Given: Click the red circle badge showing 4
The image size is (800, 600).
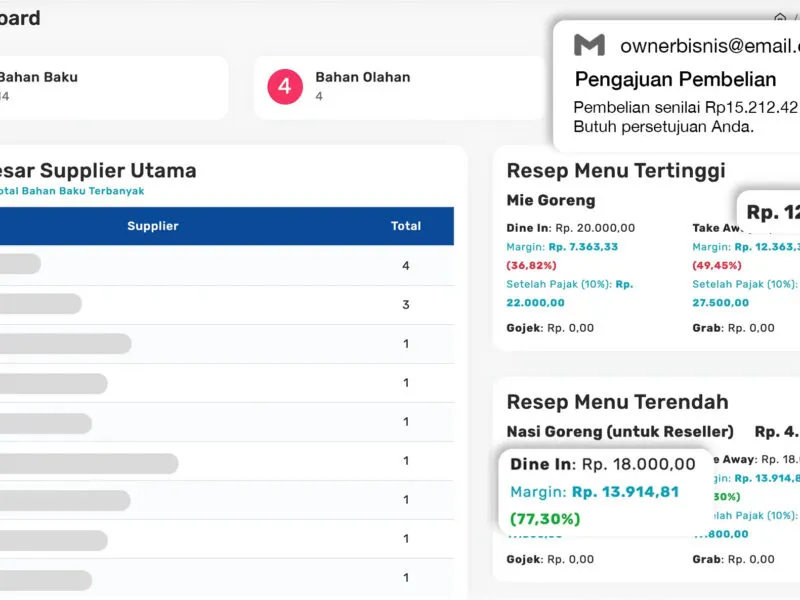Looking at the screenshot, I should (x=285, y=87).
